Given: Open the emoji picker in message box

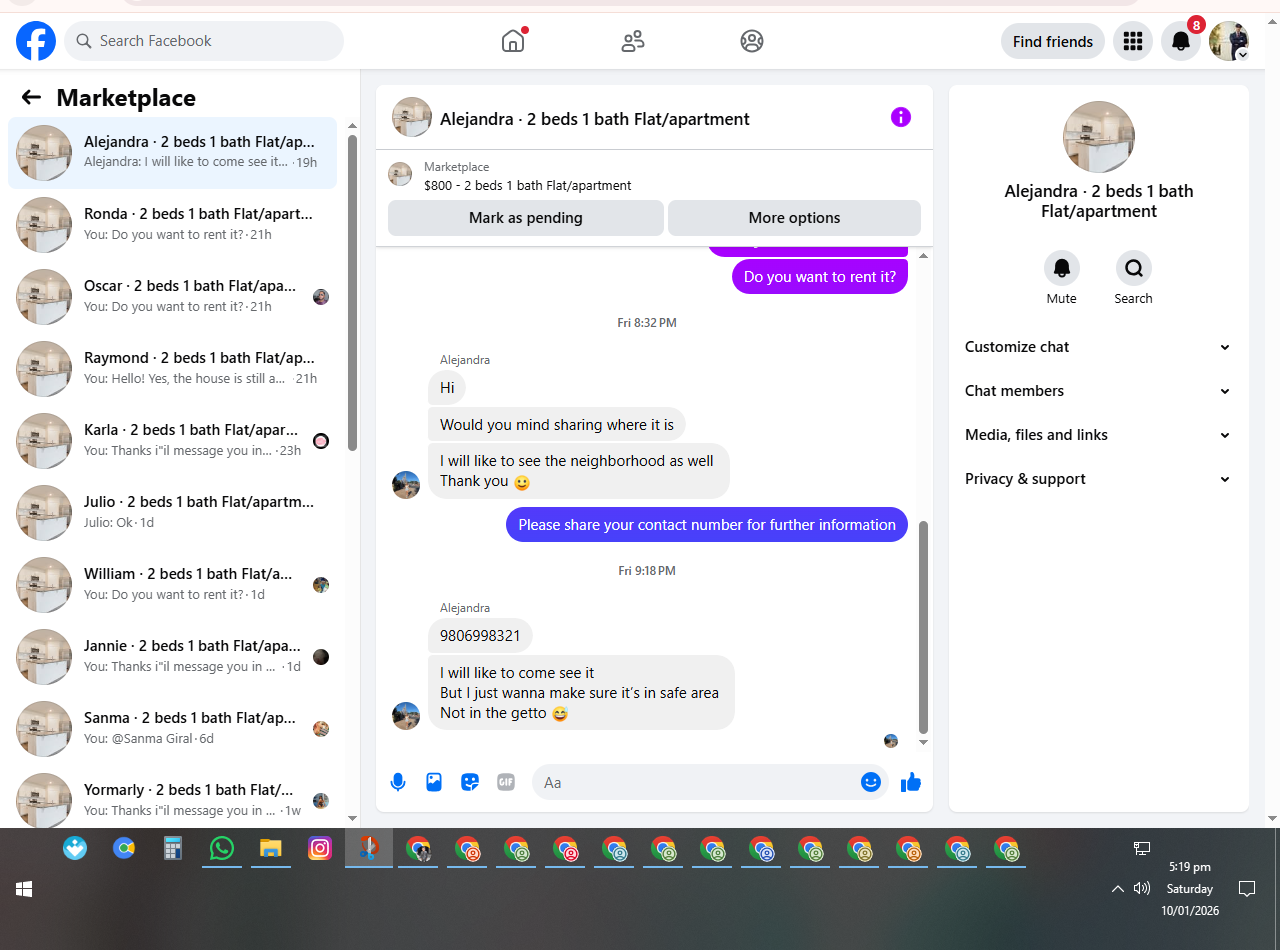Looking at the screenshot, I should click(x=871, y=782).
